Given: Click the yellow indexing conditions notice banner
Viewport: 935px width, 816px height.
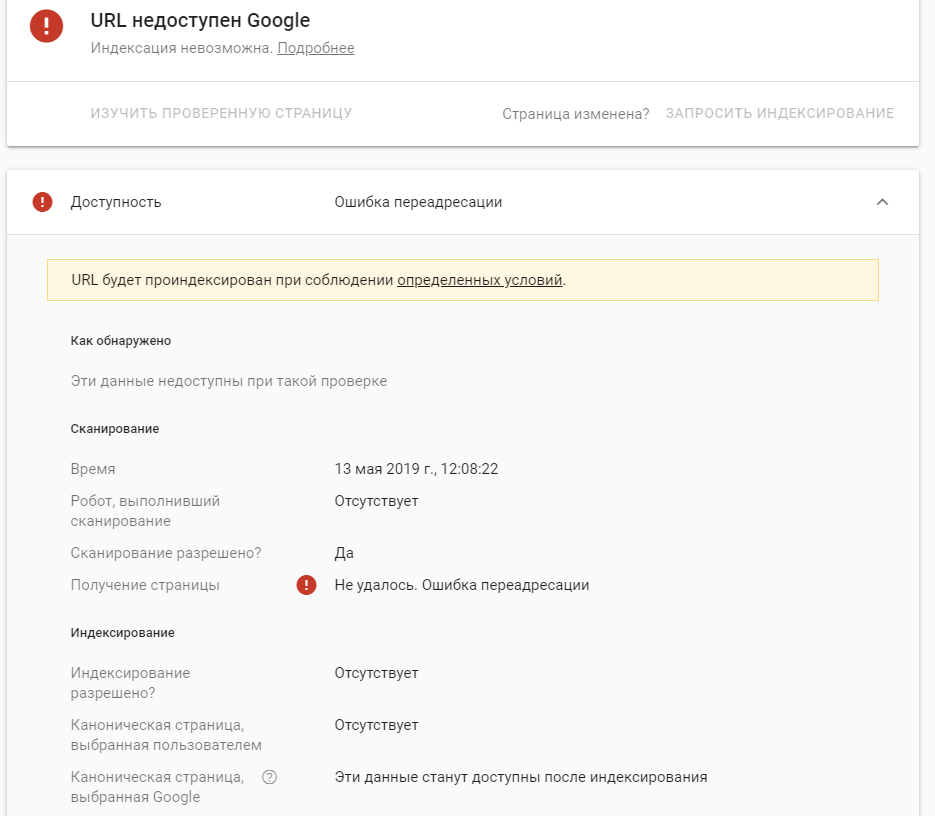Looking at the screenshot, I should click(x=700, y=280).
